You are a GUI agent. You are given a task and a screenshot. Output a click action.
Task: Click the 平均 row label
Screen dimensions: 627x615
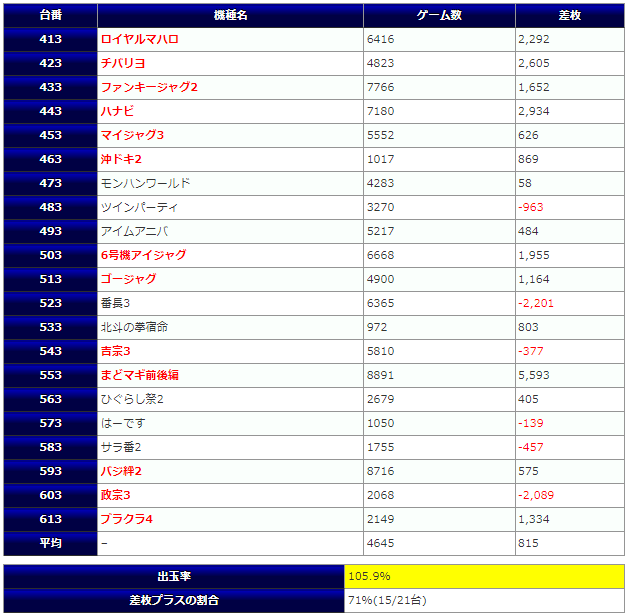click(50, 543)
